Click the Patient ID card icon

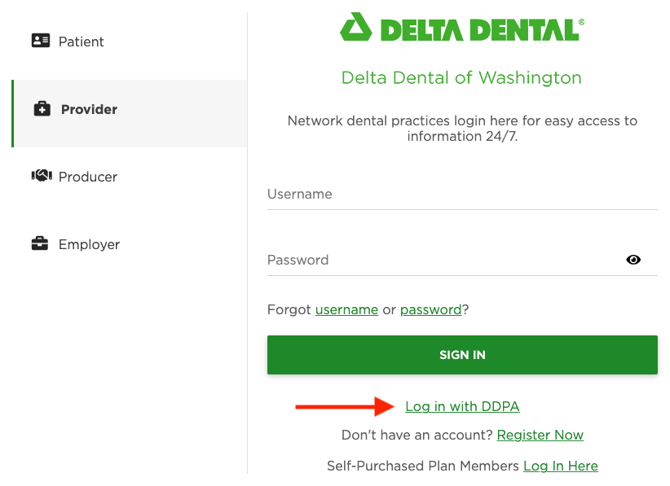tap(41, 41)
